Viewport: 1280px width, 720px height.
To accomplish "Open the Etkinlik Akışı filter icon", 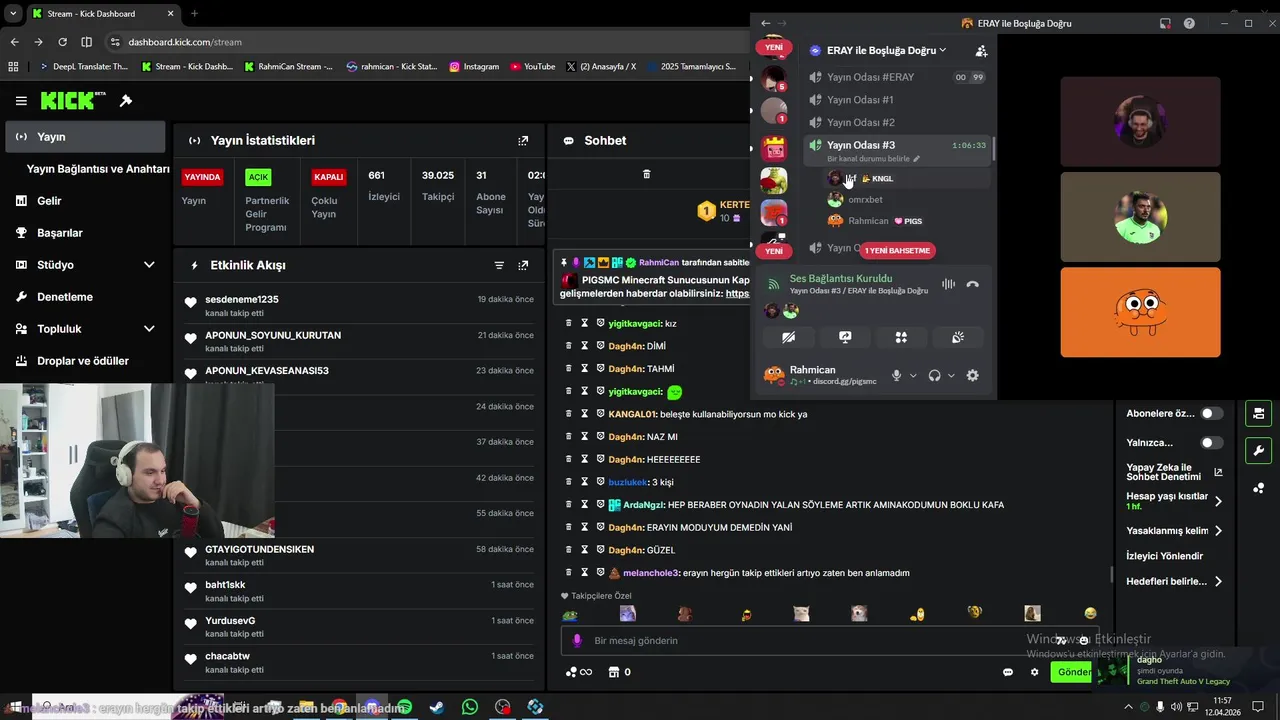I will [499, 265].
